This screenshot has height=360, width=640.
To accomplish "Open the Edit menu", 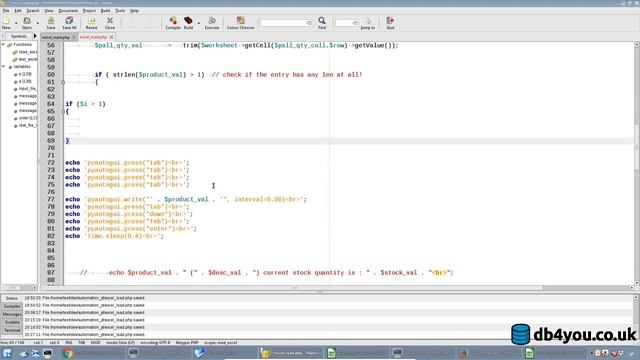I will [18, 11].
